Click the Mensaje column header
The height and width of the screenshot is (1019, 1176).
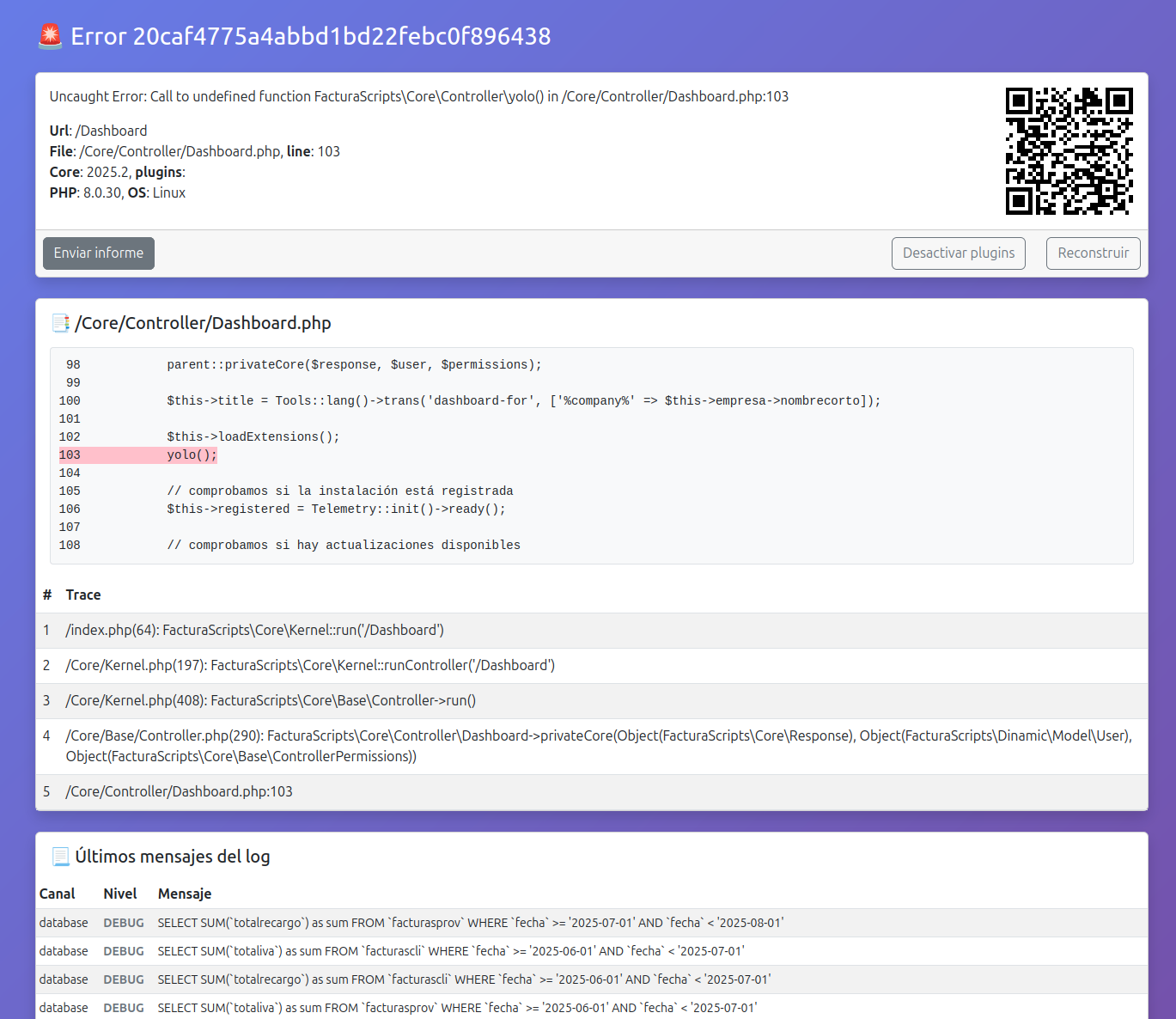tap(184, 894)
